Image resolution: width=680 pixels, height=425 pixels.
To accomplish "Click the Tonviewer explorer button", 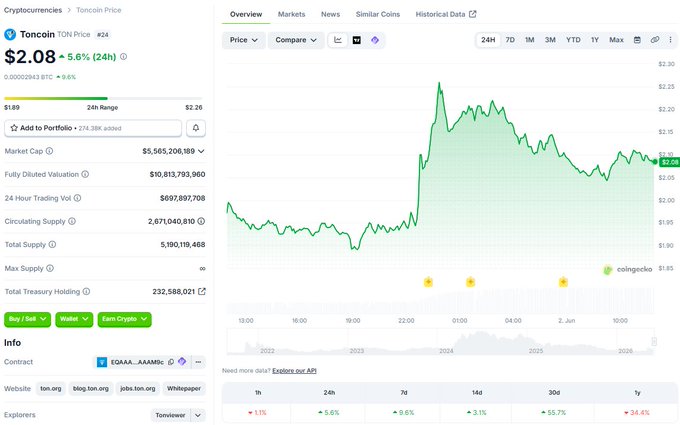I will click(x=170, y=415).
